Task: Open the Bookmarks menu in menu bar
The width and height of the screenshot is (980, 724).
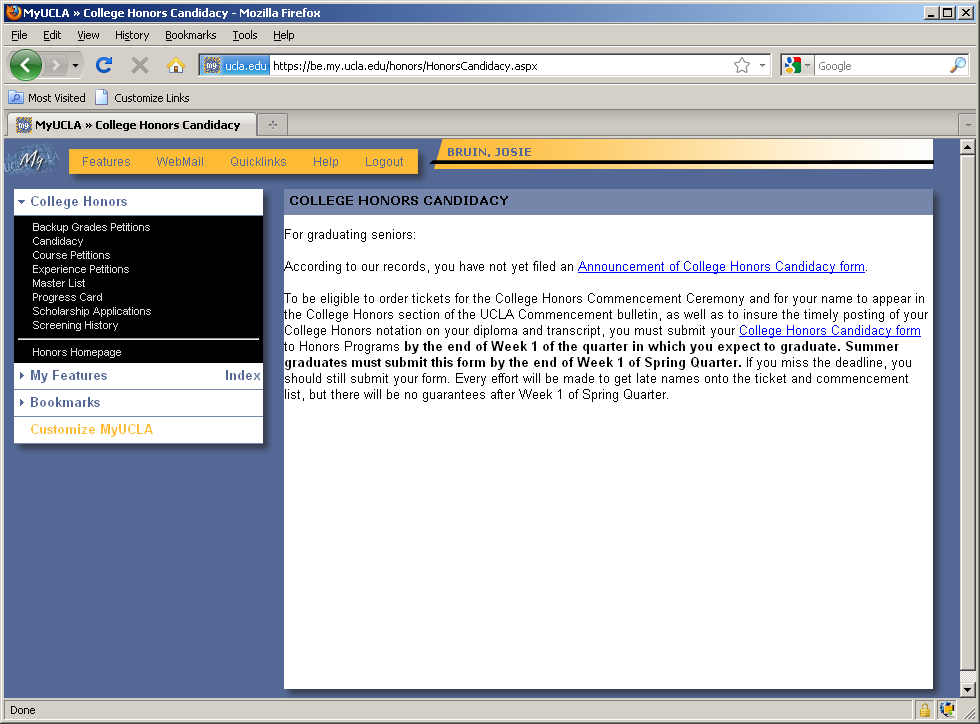Action: [x=190, y=35]
